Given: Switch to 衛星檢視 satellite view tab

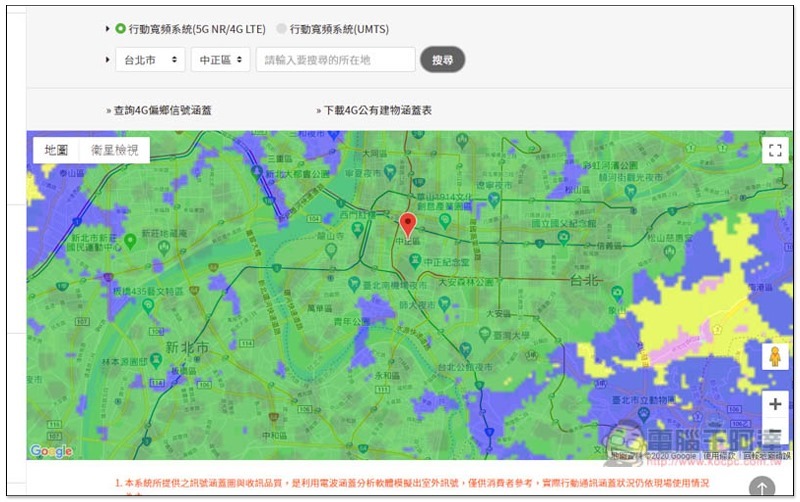Looking at the screenshot, I should click(114, 150).
